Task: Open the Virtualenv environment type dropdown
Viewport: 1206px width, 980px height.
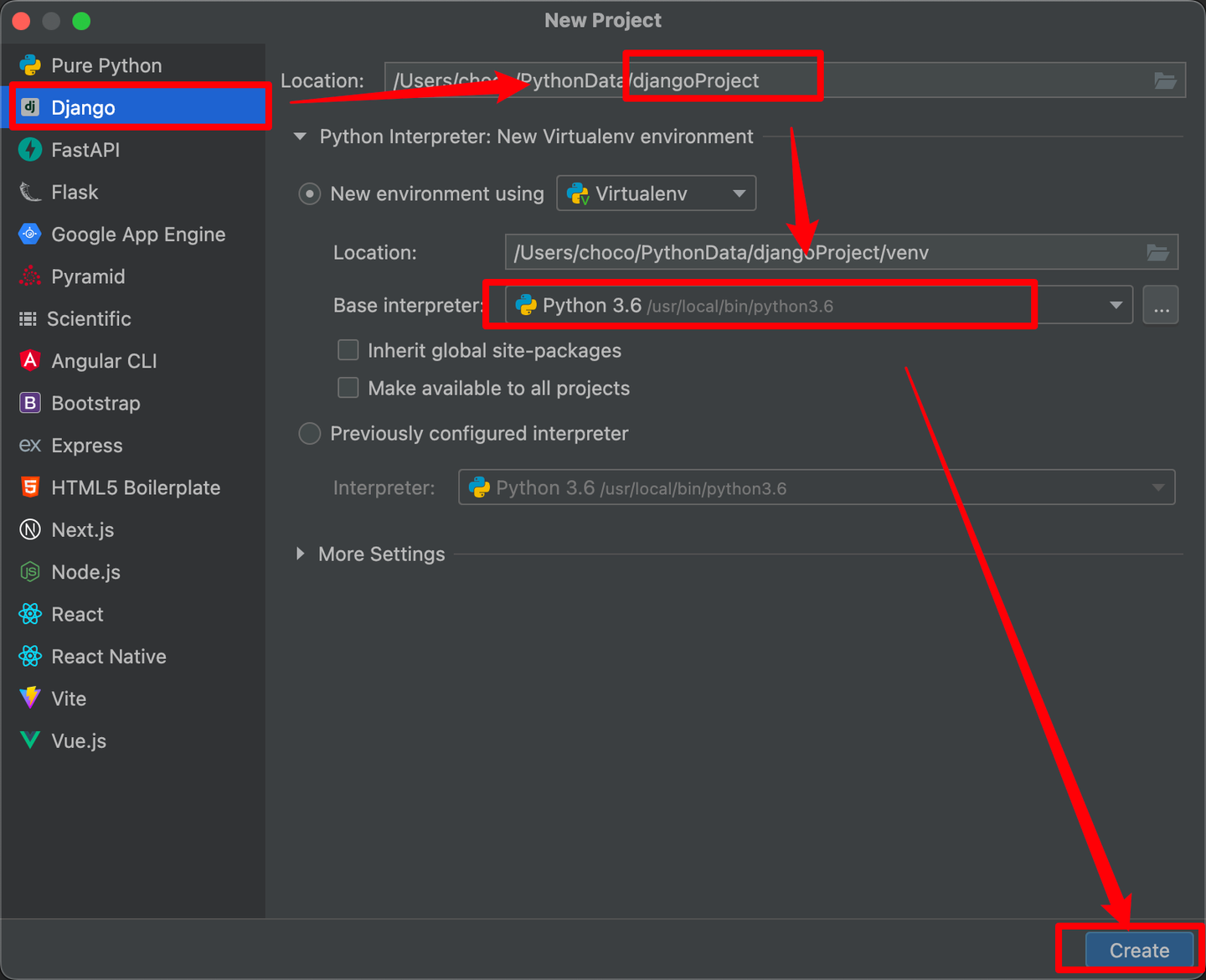Action: pos(657,193)
